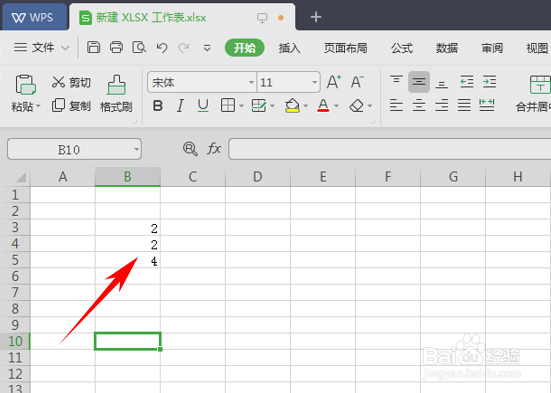Select column B header

pos(128,176)
